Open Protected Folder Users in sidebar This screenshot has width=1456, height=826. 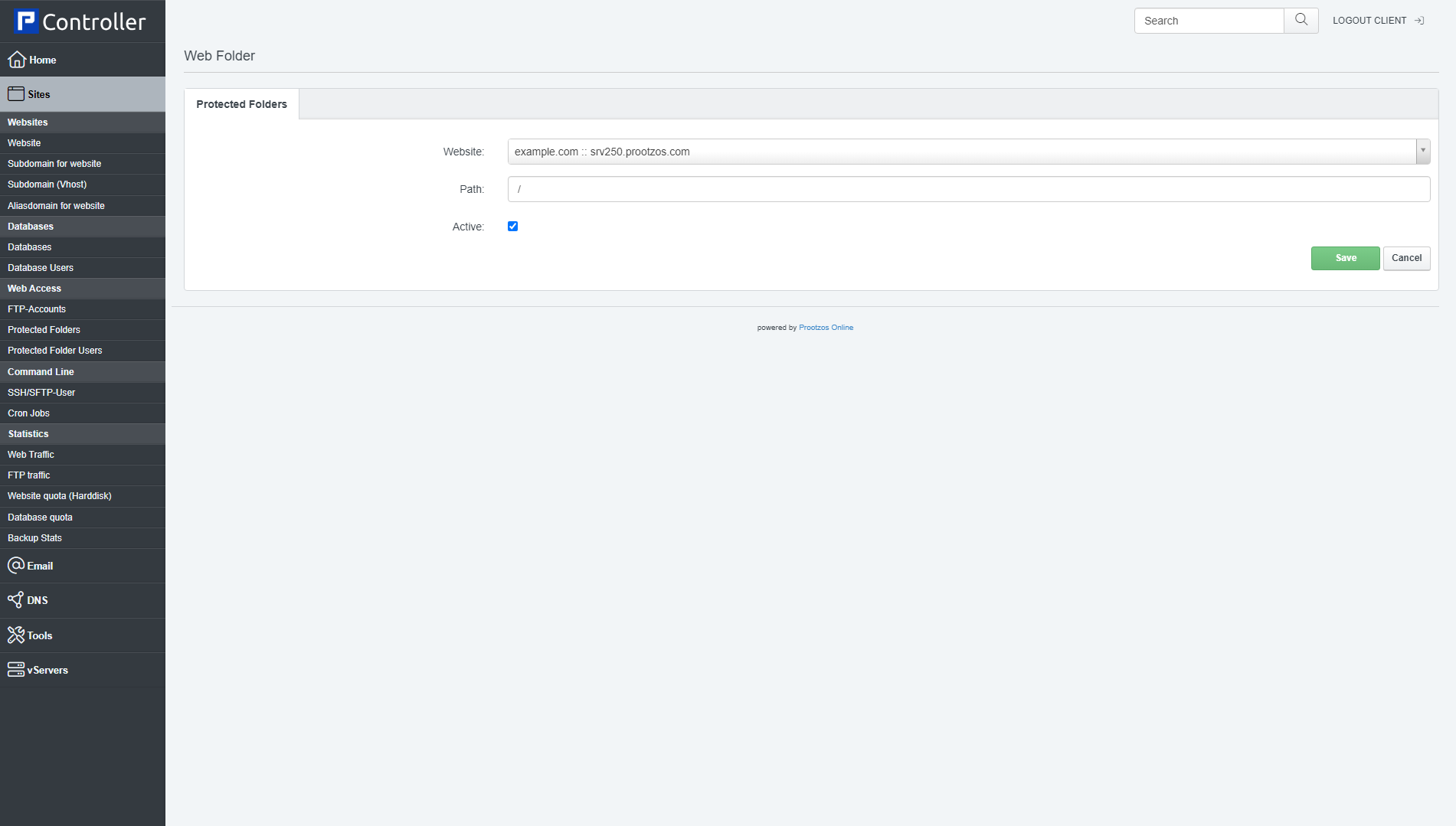(55, 351)
